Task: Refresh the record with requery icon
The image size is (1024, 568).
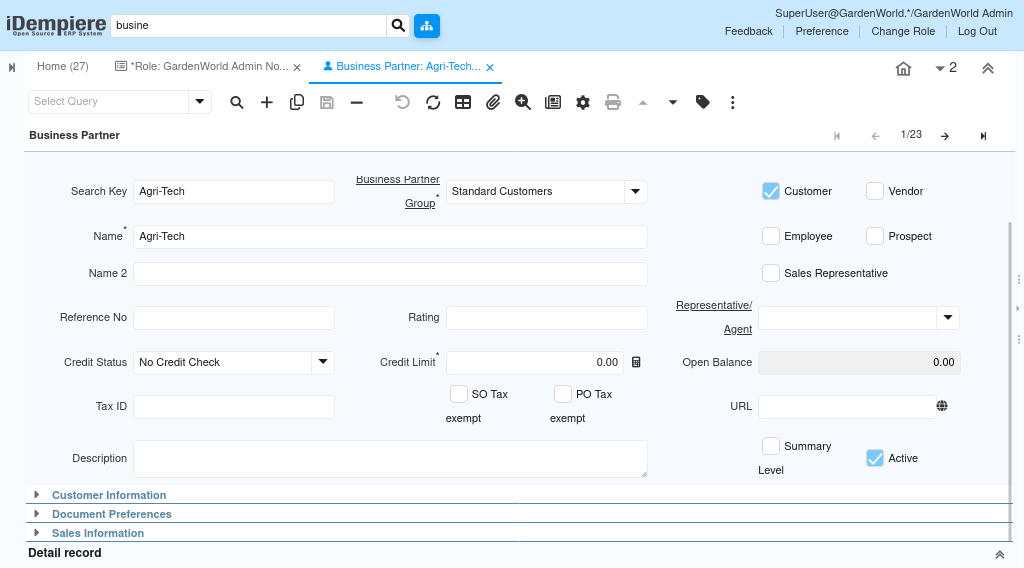Action: (433, 103)
